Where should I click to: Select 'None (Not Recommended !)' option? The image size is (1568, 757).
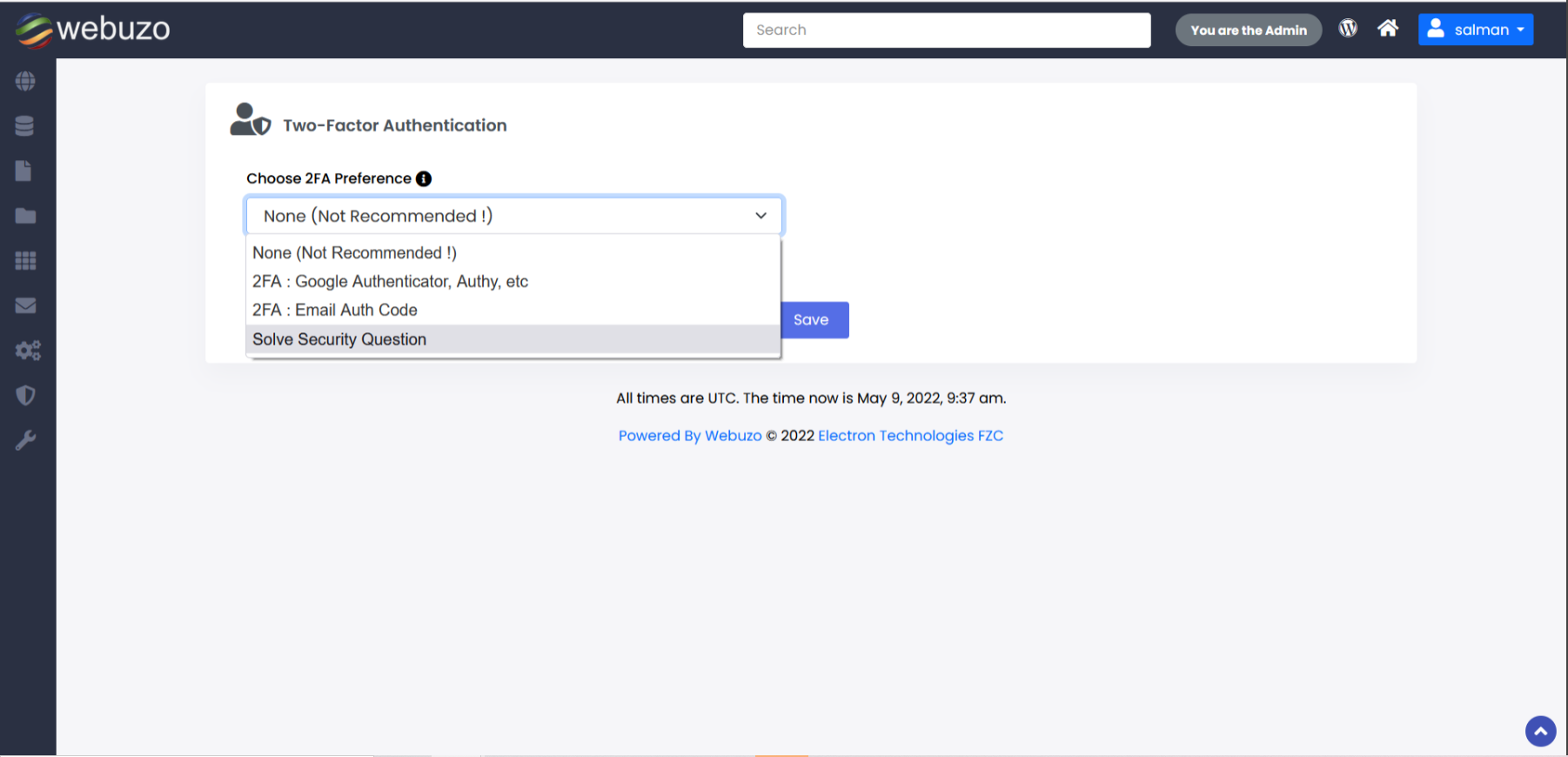pos(354,253)
